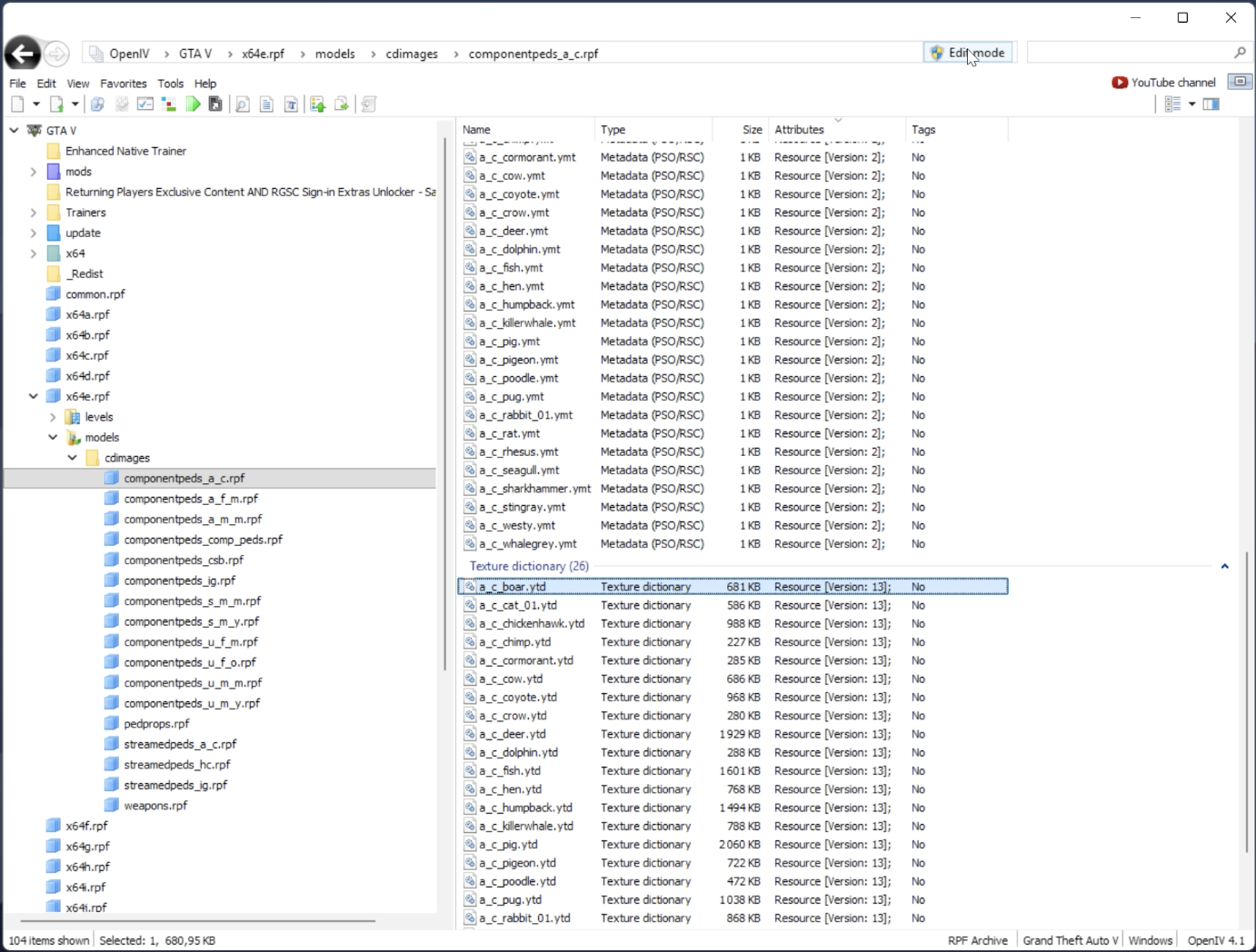Open the Tools menu
Screen dimensions: 1256x952
[x=170, y=83]
